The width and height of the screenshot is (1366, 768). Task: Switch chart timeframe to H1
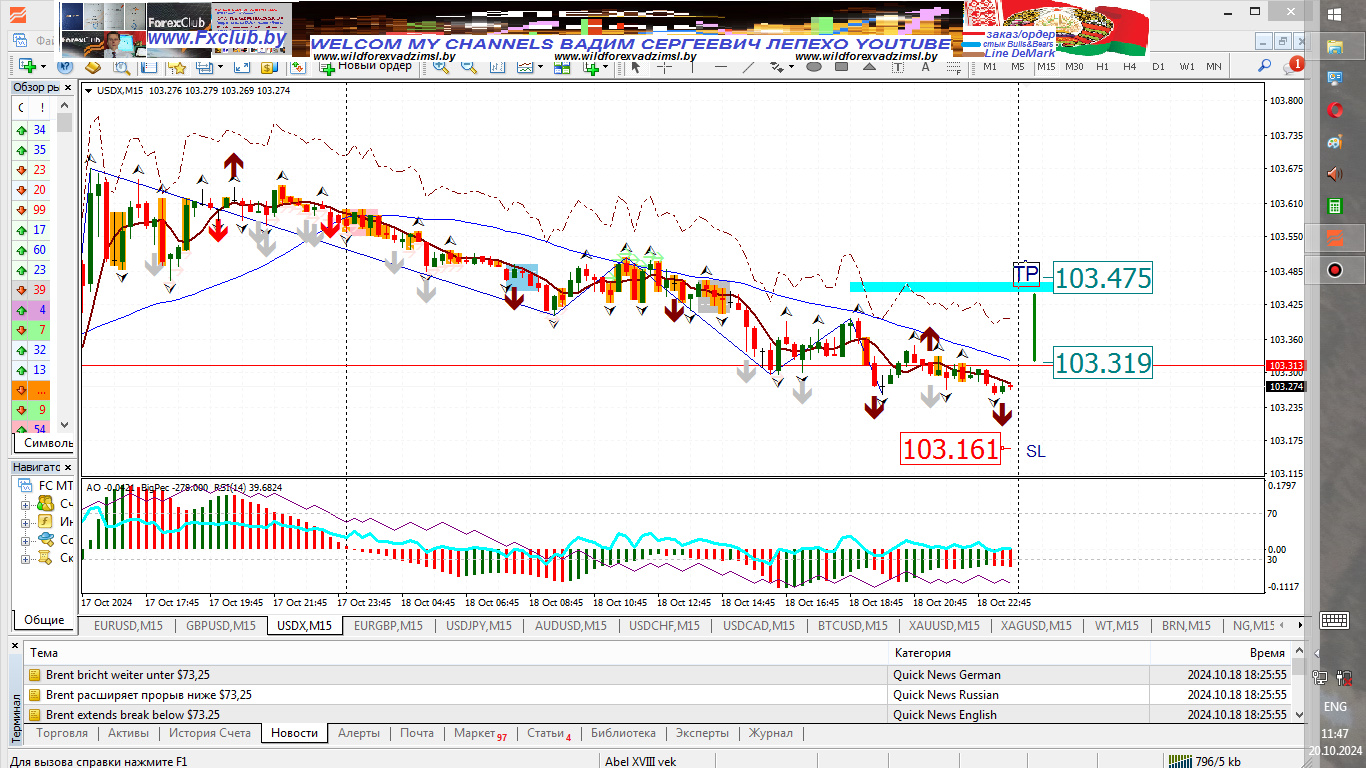(1102, 67)
